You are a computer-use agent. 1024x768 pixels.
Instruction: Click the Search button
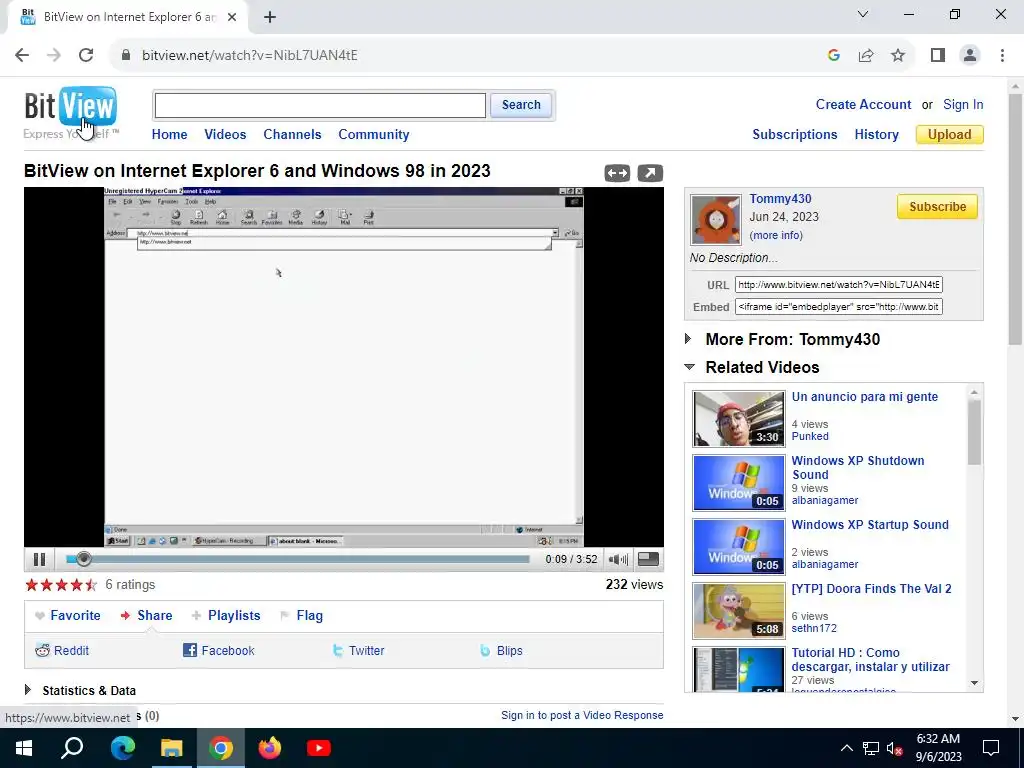tap(520, 105)
